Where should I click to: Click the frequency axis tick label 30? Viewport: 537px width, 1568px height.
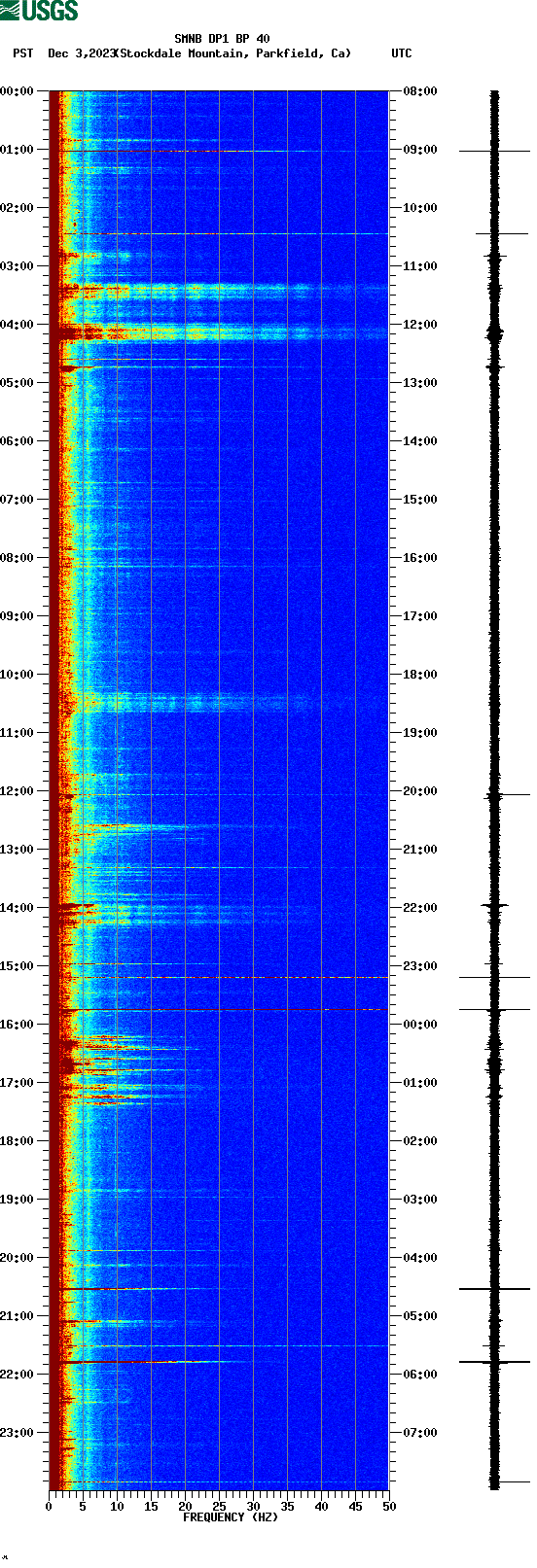tap(253, 1507)
